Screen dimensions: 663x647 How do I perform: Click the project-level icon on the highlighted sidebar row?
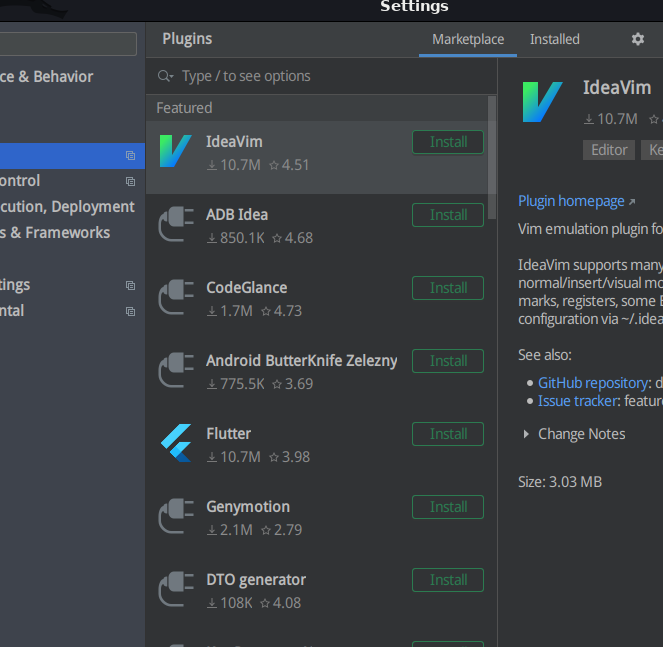131,156
